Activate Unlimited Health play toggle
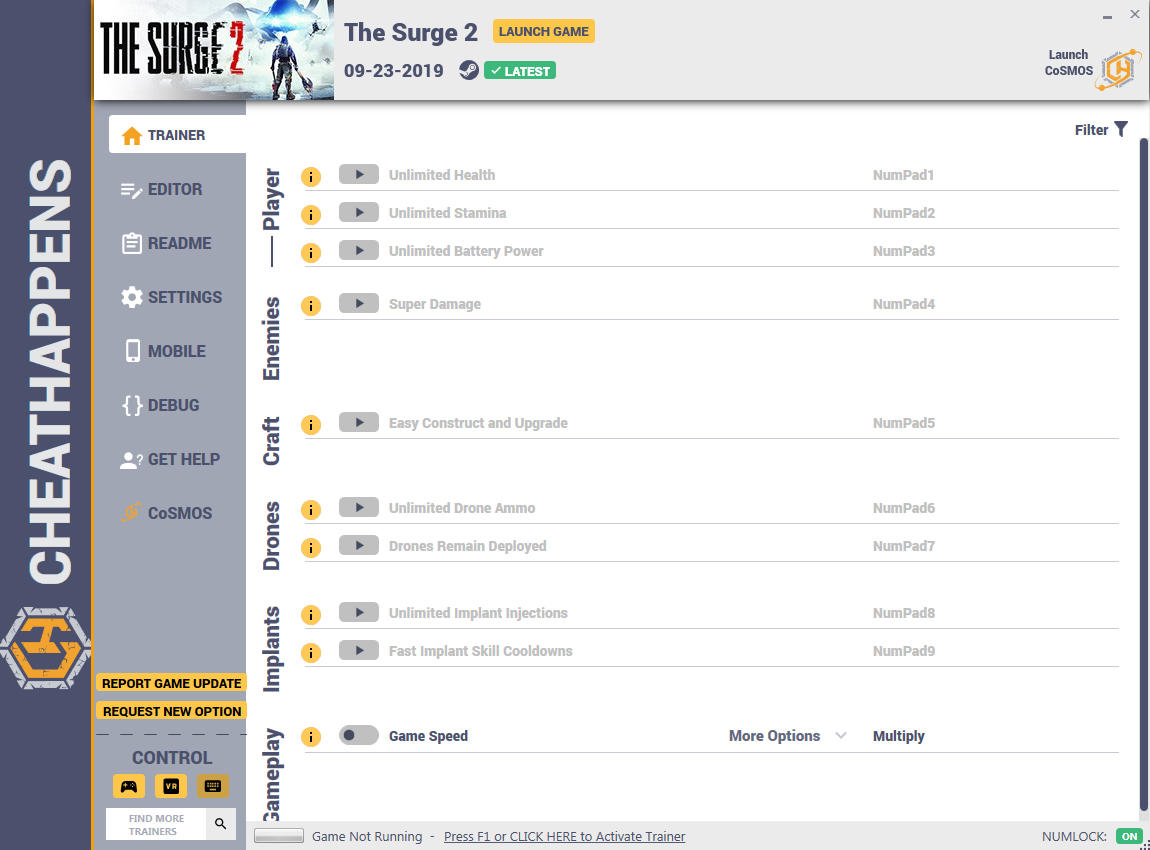 pos(359,175)
